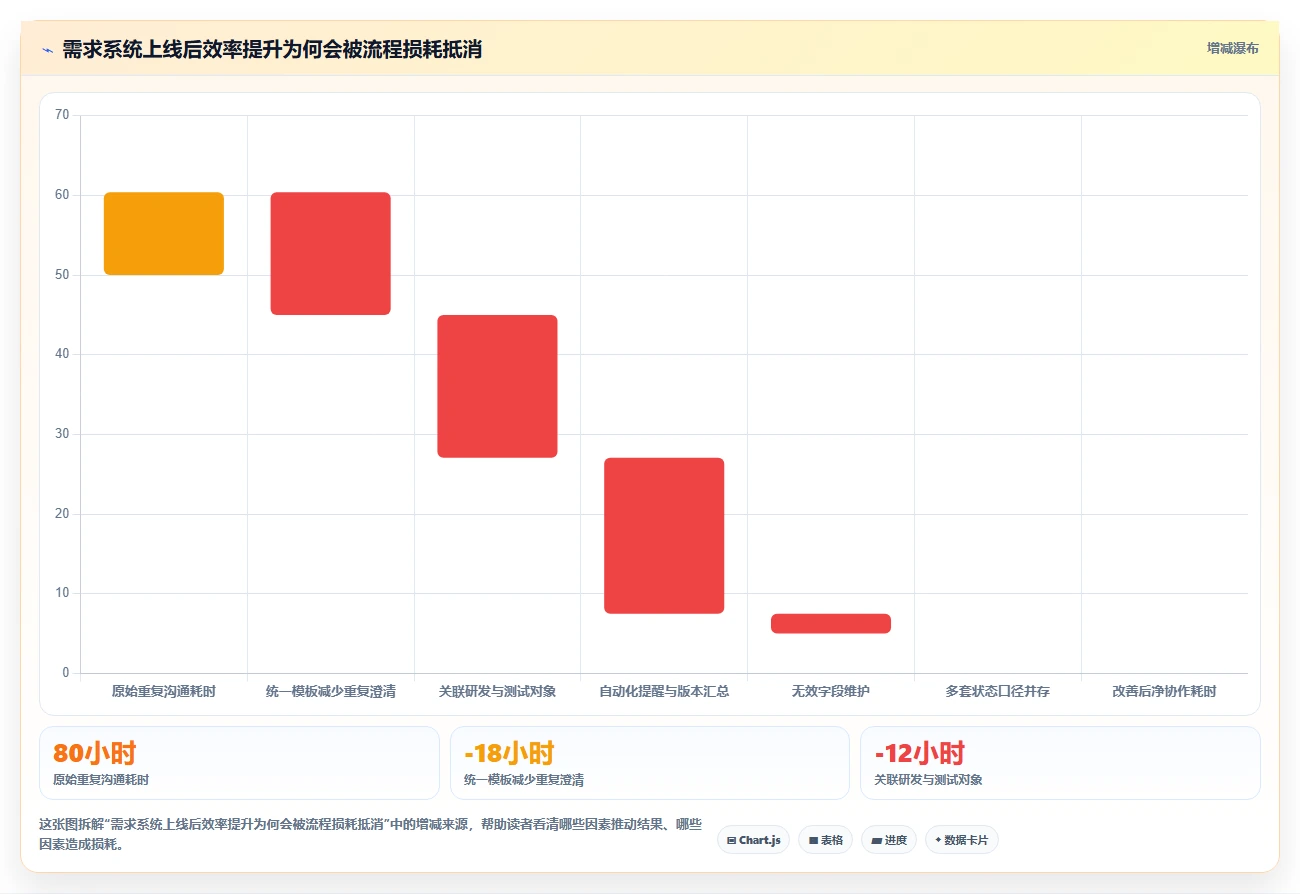
Task: Open the 数据卡片 chip
Action: pos(961,840)
